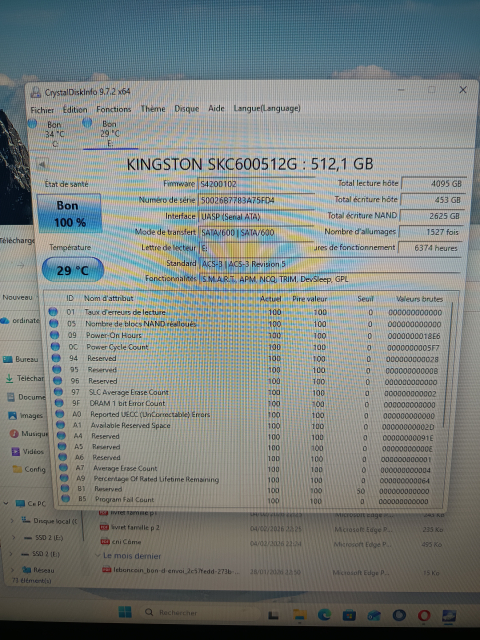
Task: Collapse the Ce PC tree node
Action: pyautogui.click(x=6, y=503)
